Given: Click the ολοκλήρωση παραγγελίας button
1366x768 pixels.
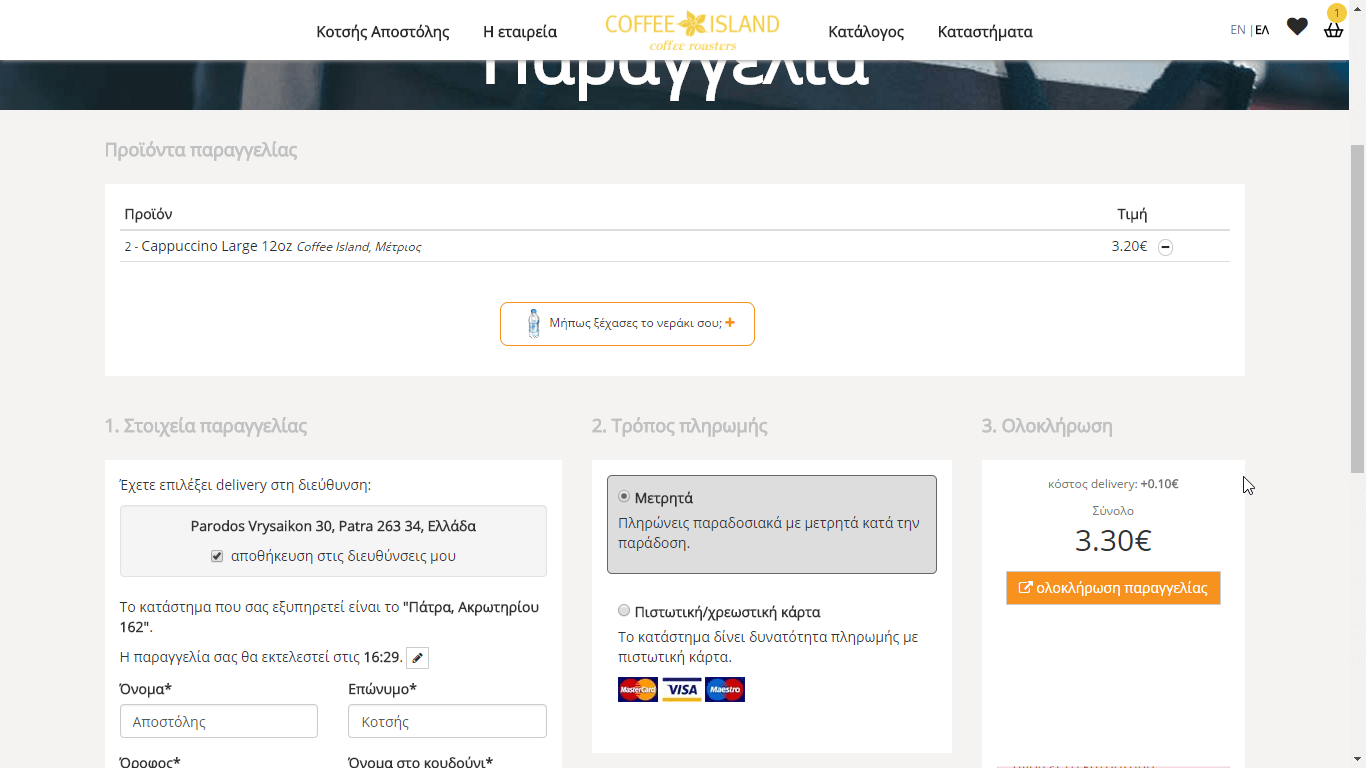Looking at the screenshot, I should [1113, 588].
